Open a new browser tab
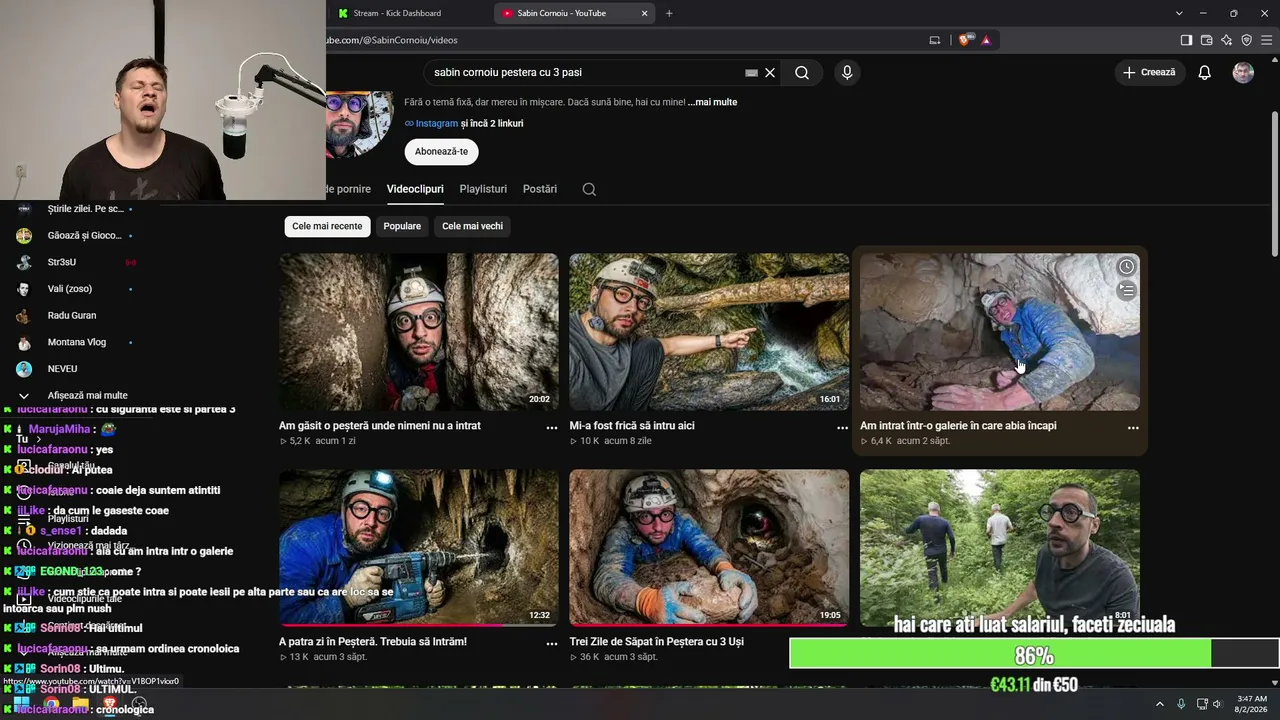The image size is (1280, 720). pyautogui.click(x=669, y=13)
